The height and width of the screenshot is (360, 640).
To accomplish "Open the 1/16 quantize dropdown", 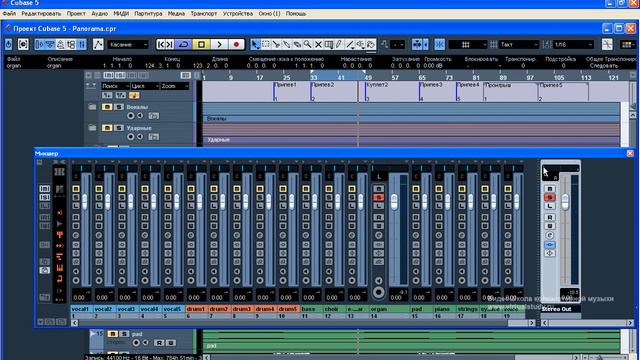I will [573, 44].
